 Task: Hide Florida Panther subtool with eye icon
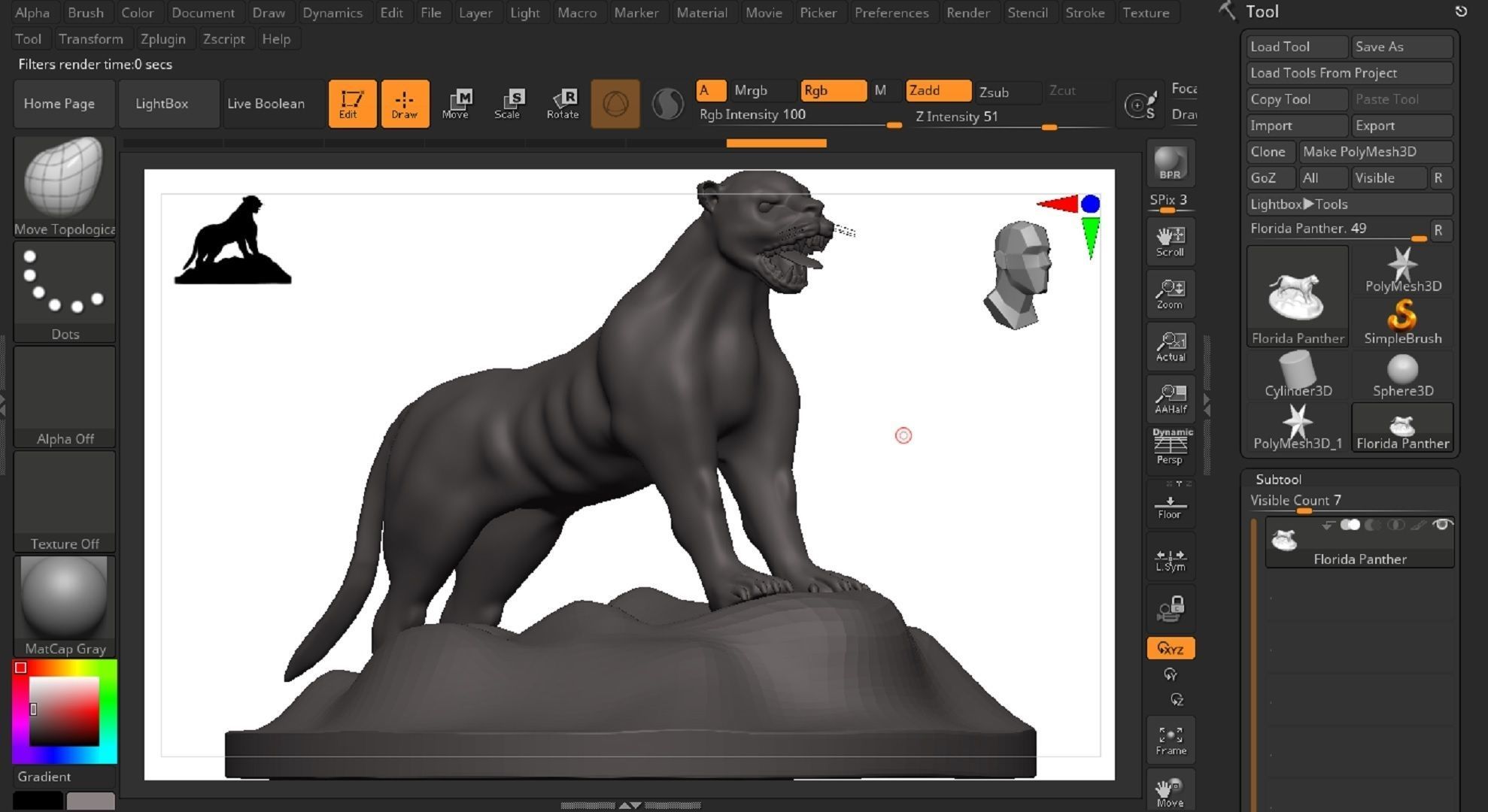pyautogui.click(x=1441, y=525)
